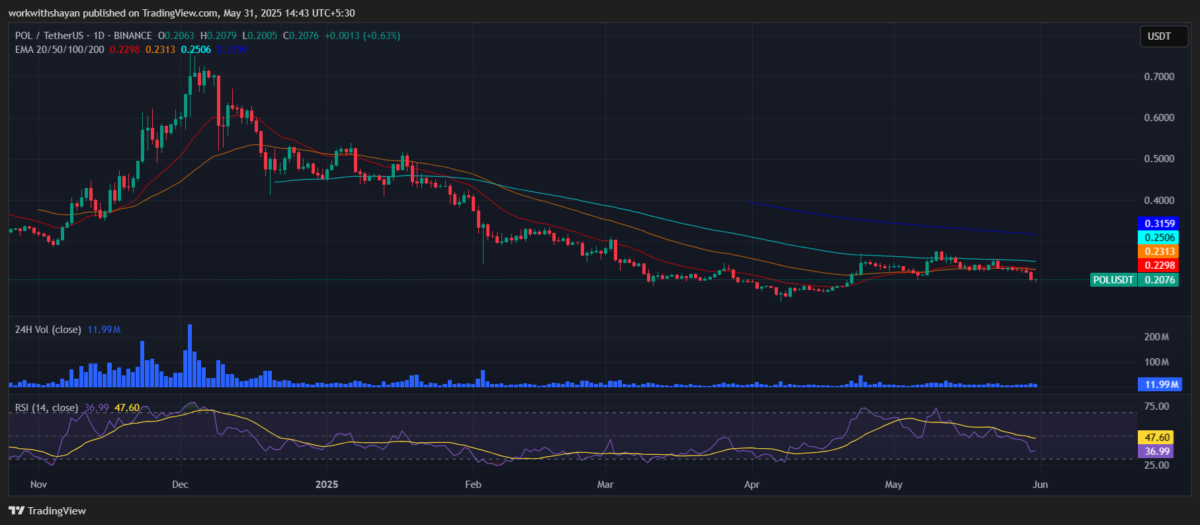Click the May label on time axis

click(x=894, y=483)
